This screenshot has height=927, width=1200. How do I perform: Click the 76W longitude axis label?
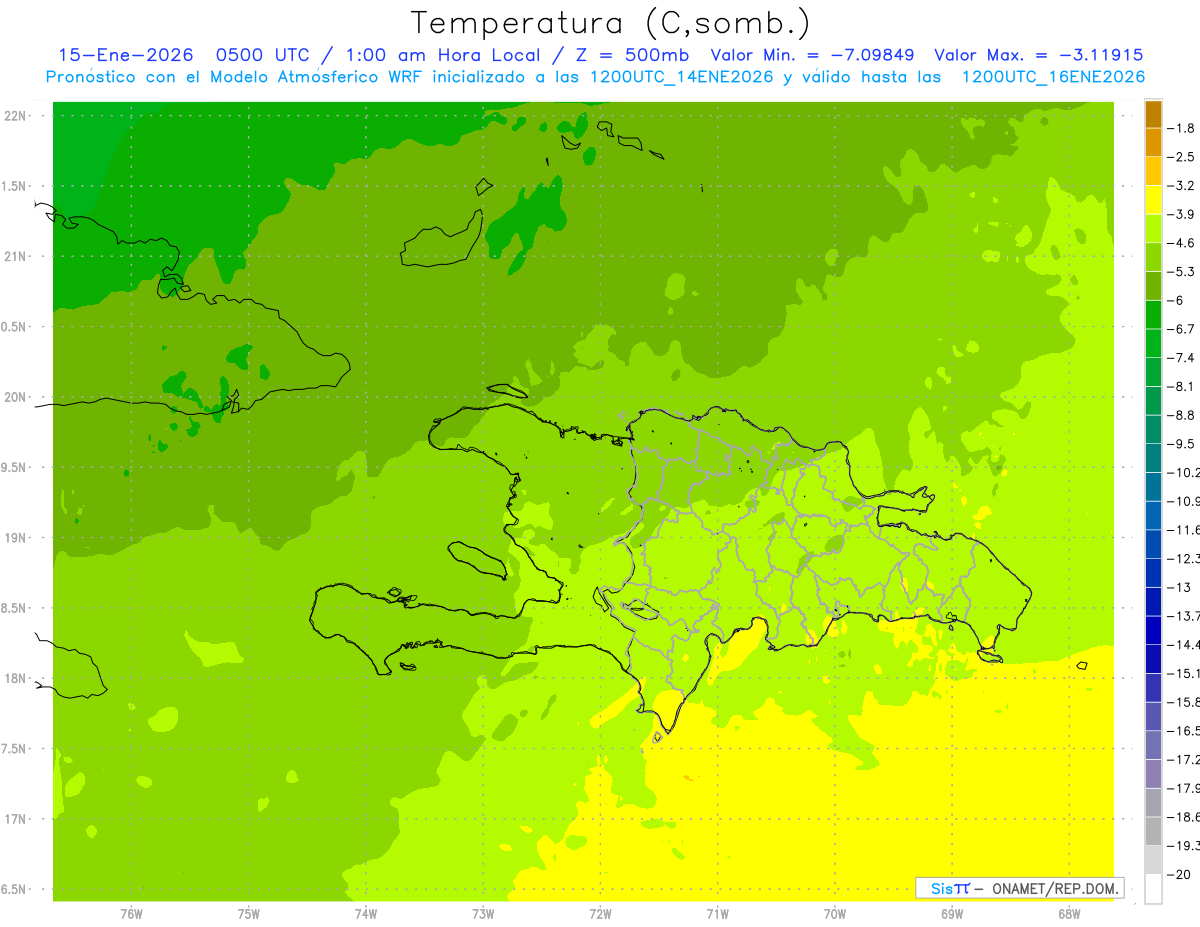[x=131, y=914]
